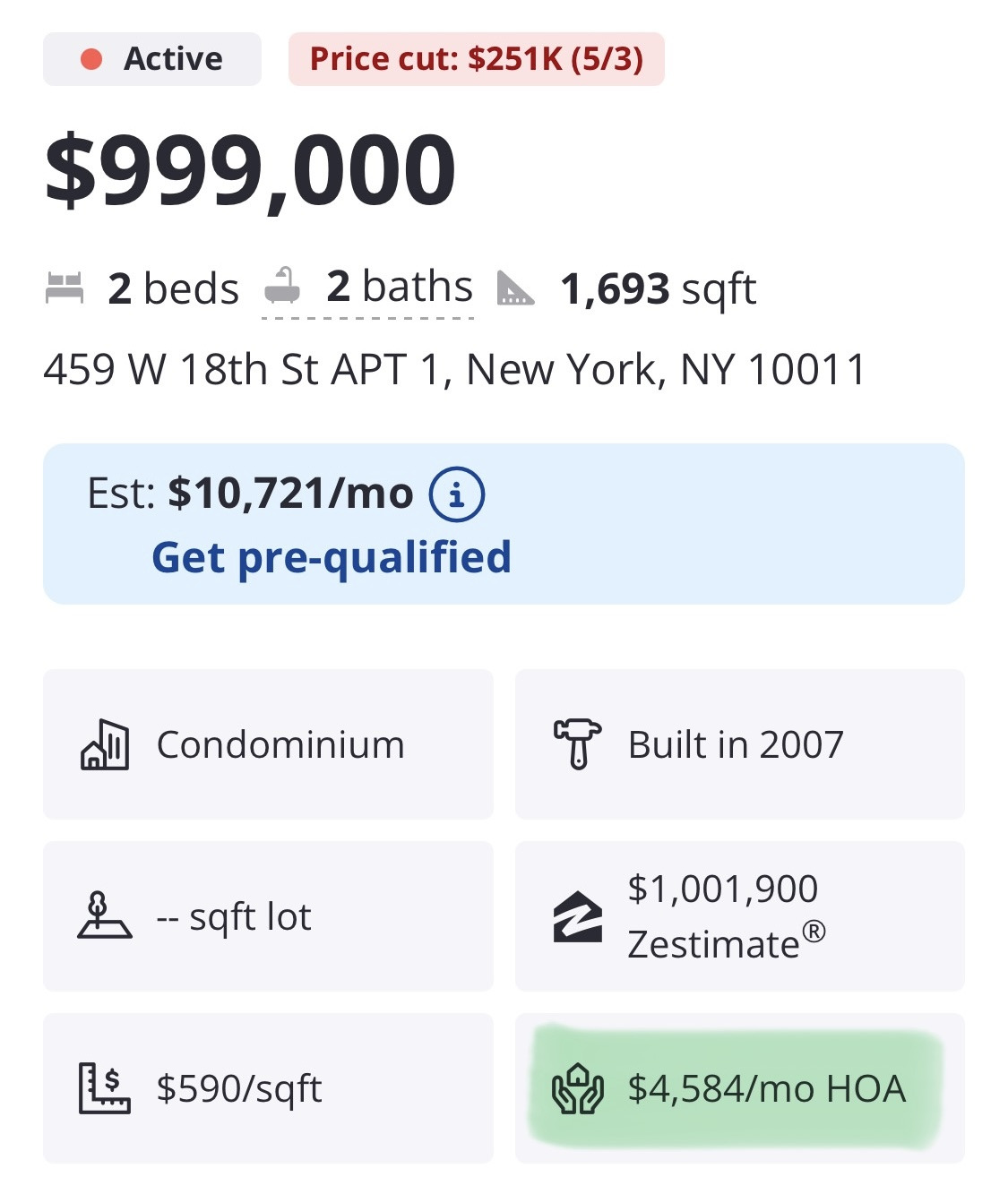Open the Get pre-qualified link
The width and height of the screenshot is (1008, 1194).
pyautogui.click(x=332, y=557)
